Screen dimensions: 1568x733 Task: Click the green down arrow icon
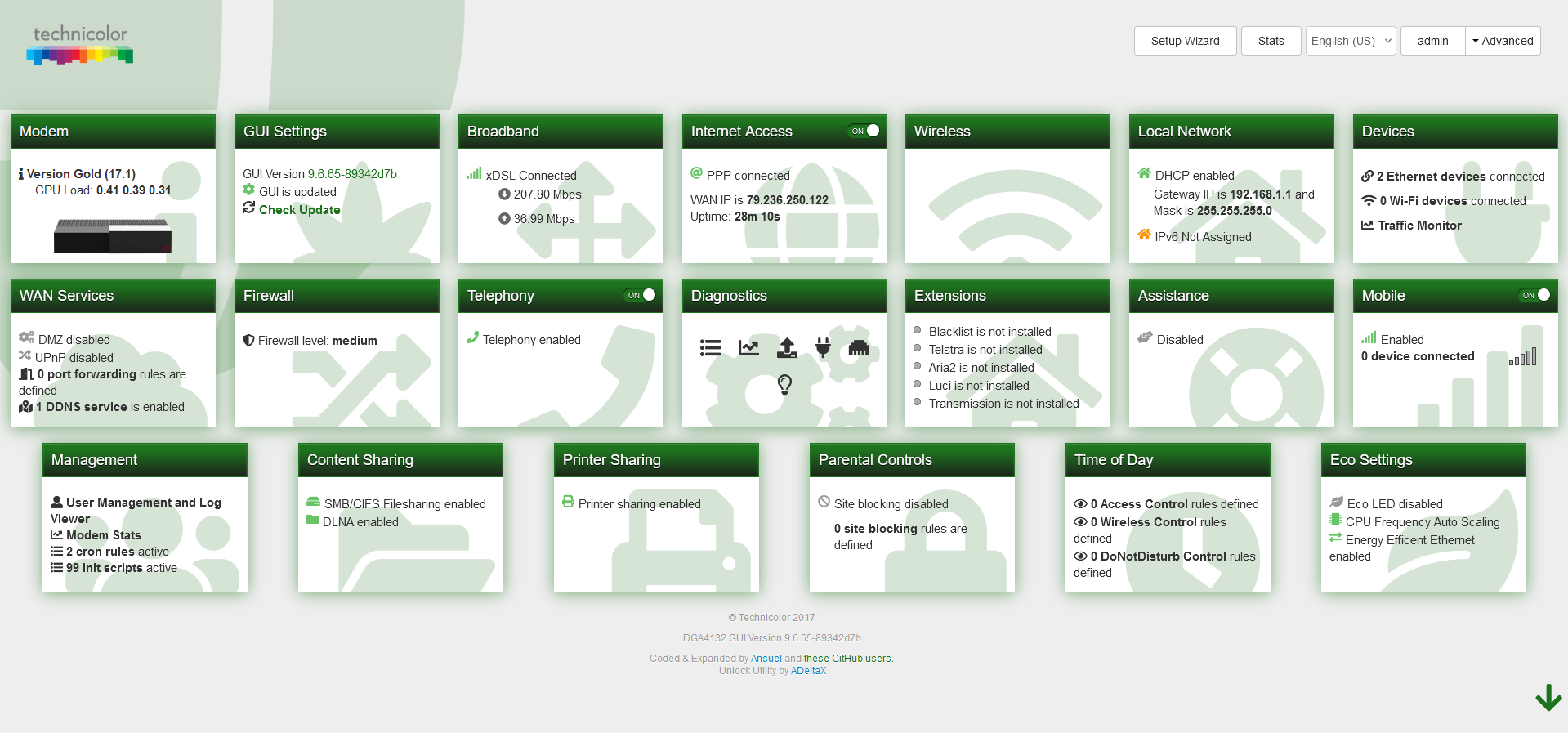click(x=1548, y=697)
